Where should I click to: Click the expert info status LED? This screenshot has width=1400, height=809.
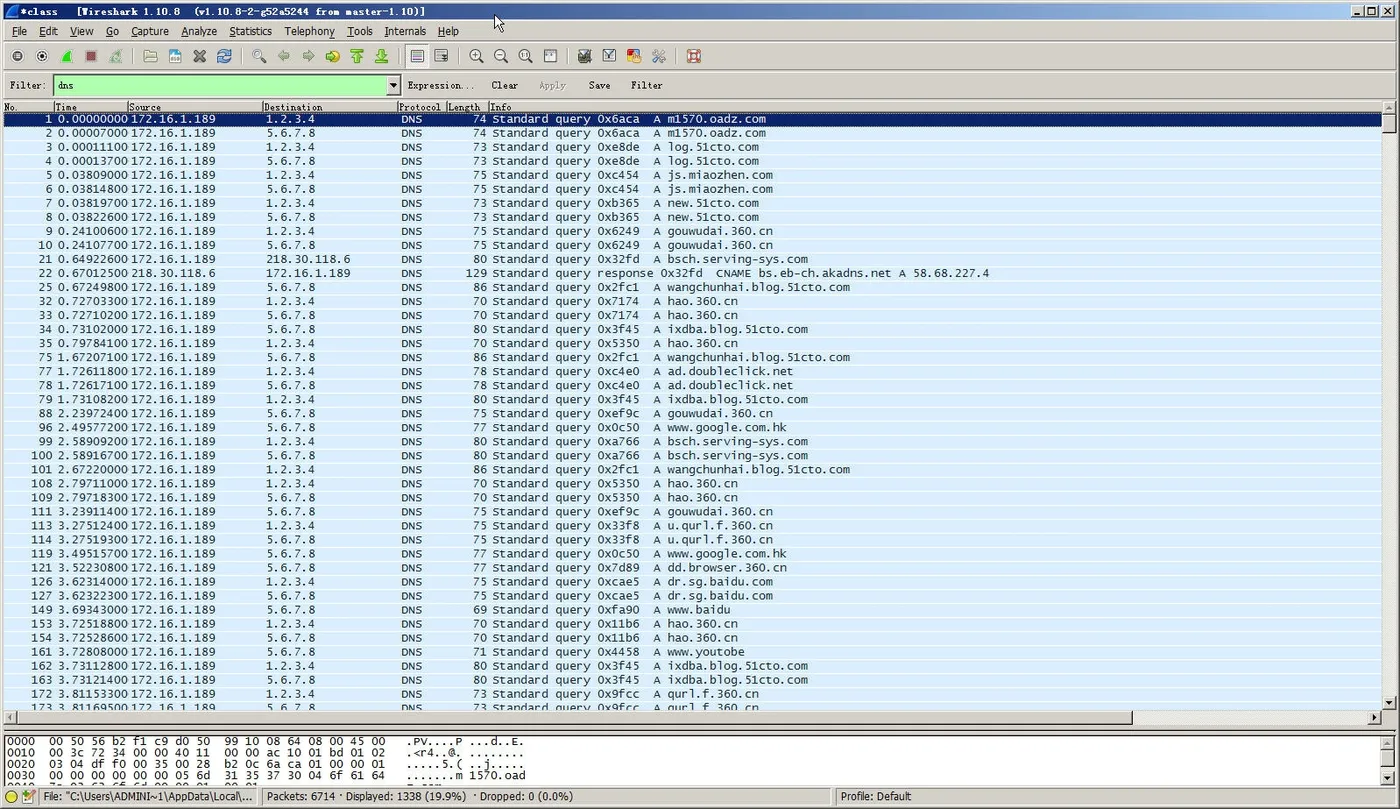12,797
